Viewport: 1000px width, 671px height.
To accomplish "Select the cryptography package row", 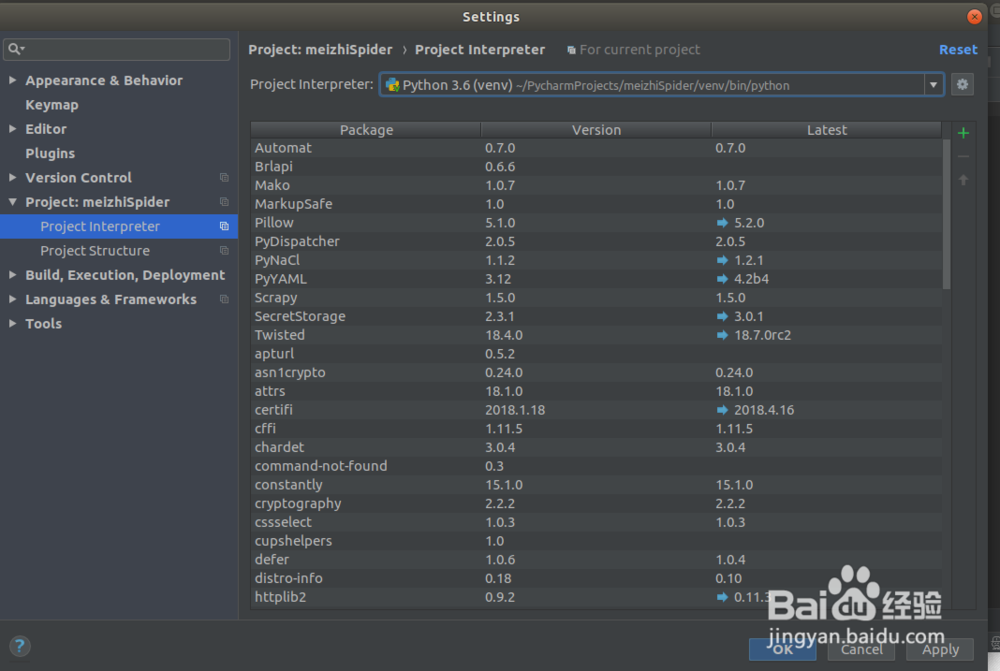I will pyautogui.click(x=596, y=503).
